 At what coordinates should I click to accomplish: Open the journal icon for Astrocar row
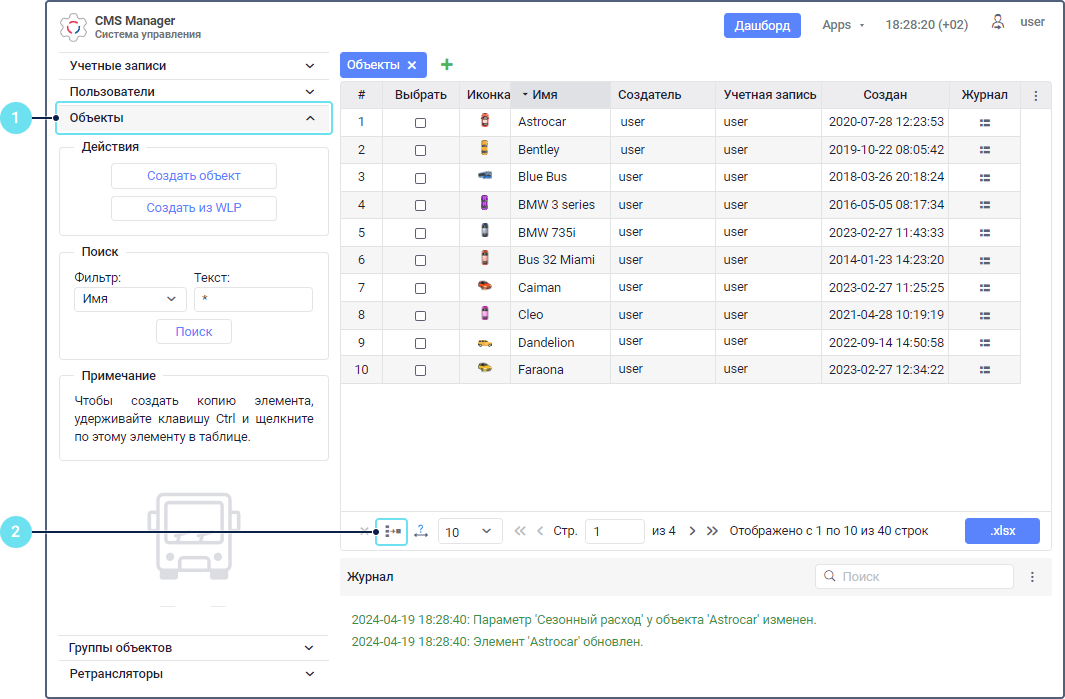985,122
